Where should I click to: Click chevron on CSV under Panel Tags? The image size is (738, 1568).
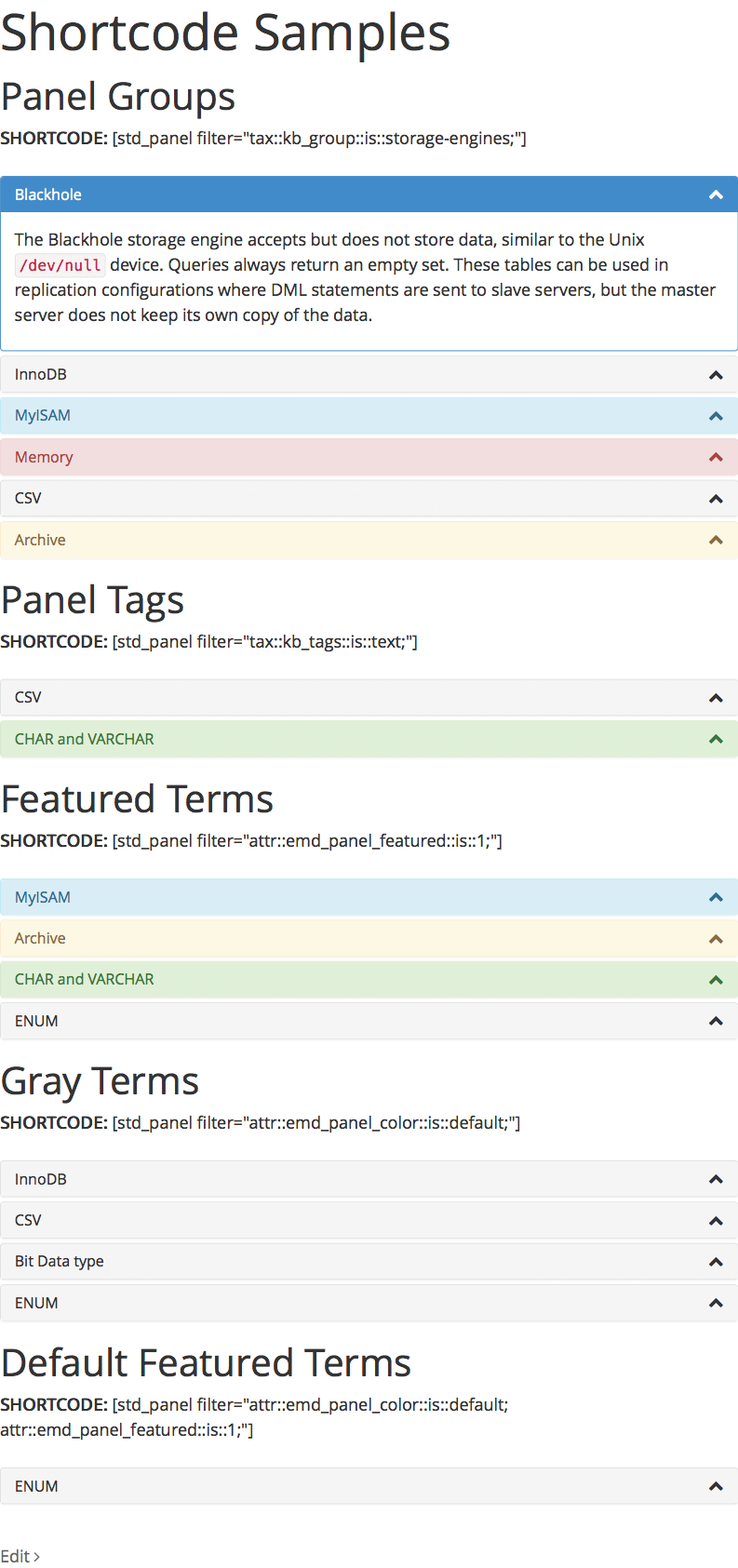point(716,698)
